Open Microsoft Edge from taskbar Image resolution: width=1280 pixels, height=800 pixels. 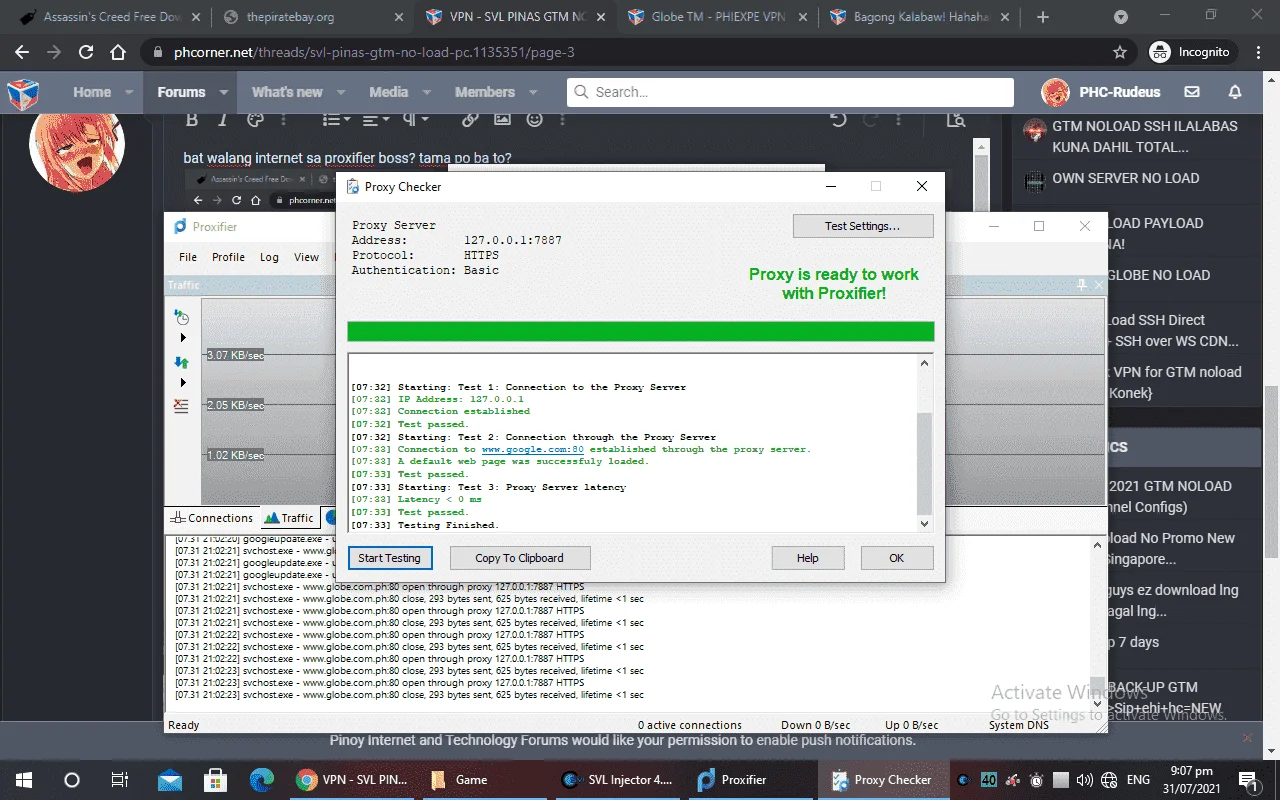(261, 780)
